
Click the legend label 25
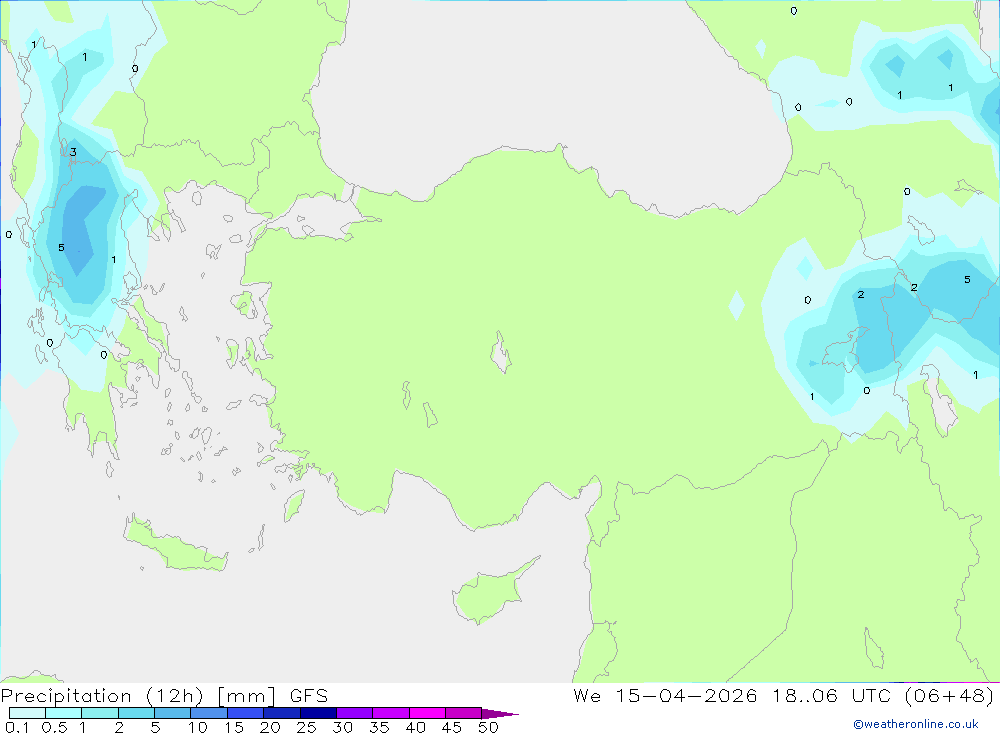(306, 727)
